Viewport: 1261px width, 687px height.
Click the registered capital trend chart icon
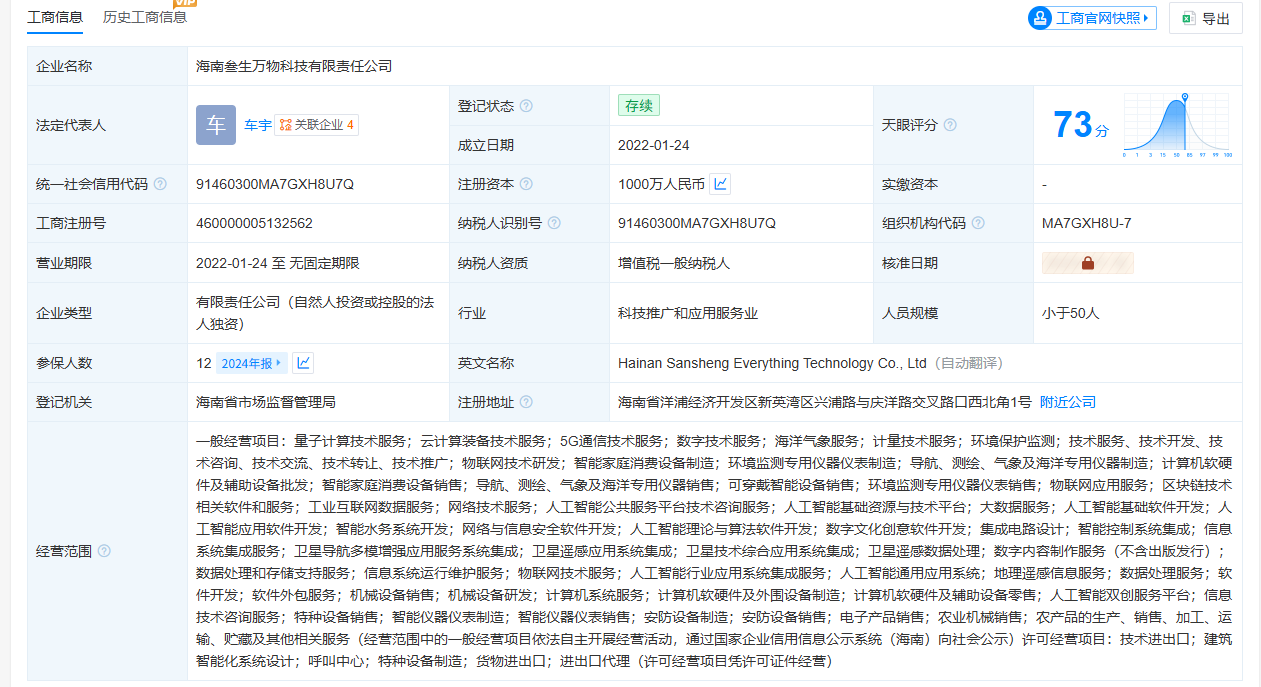pyautogui.click(x=721, y=184)
